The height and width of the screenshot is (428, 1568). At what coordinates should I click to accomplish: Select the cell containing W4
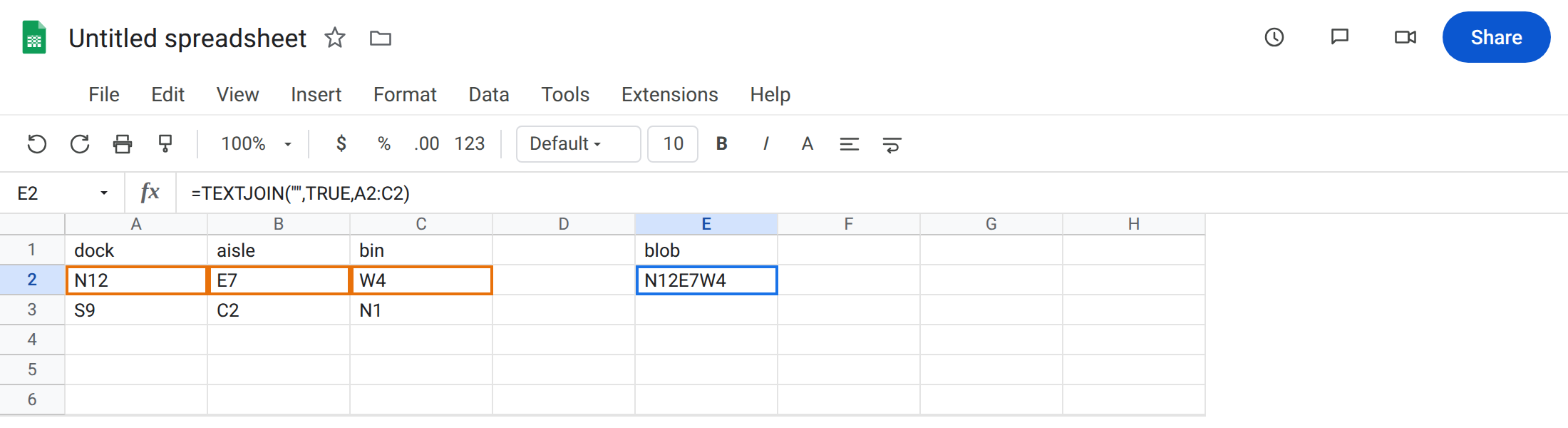pos(421,280)
